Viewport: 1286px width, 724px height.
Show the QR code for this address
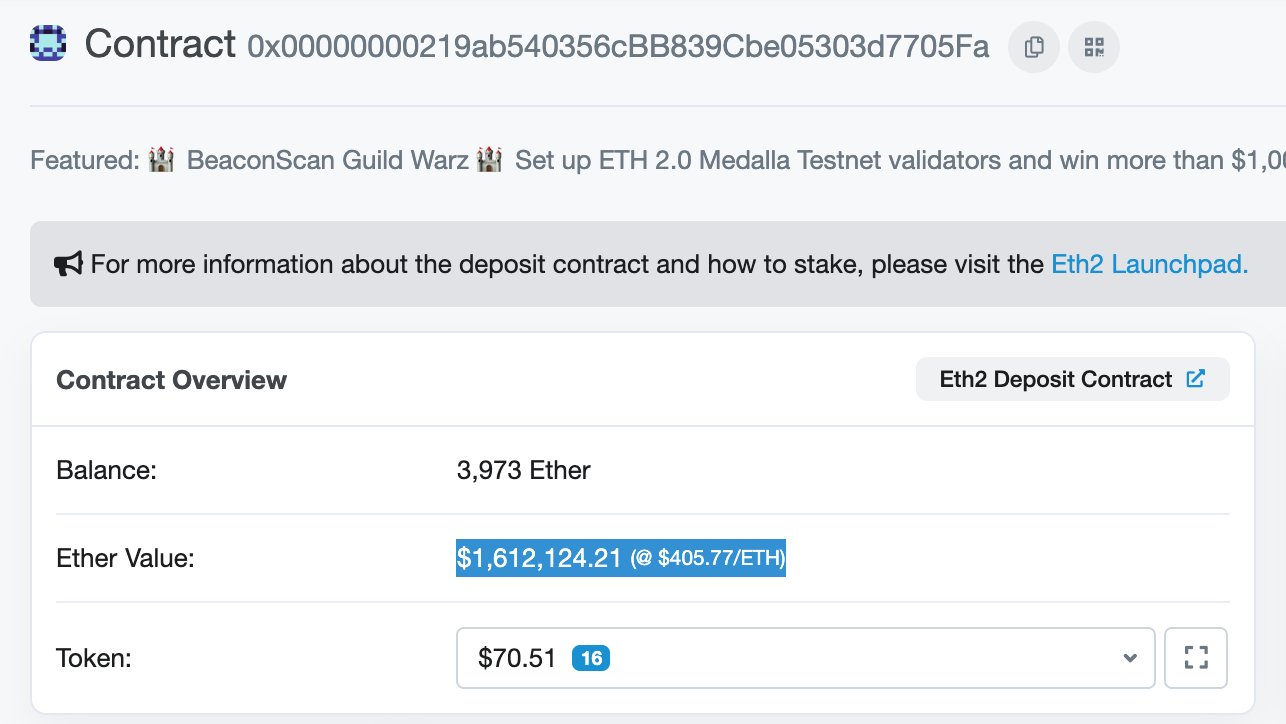pyautogui.click(x=1094, y=47)
